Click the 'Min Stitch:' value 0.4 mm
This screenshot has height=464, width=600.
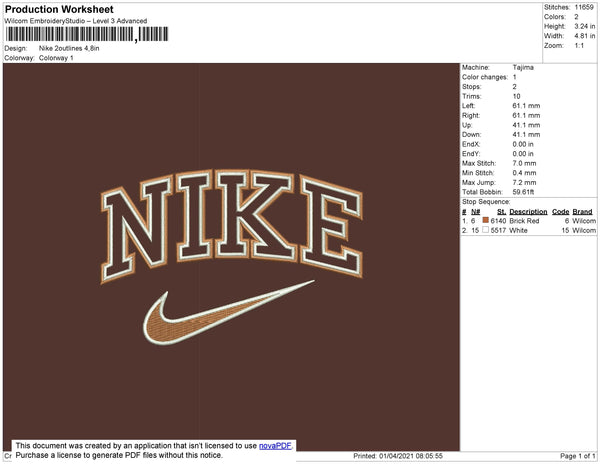click(x=524, y=173)
